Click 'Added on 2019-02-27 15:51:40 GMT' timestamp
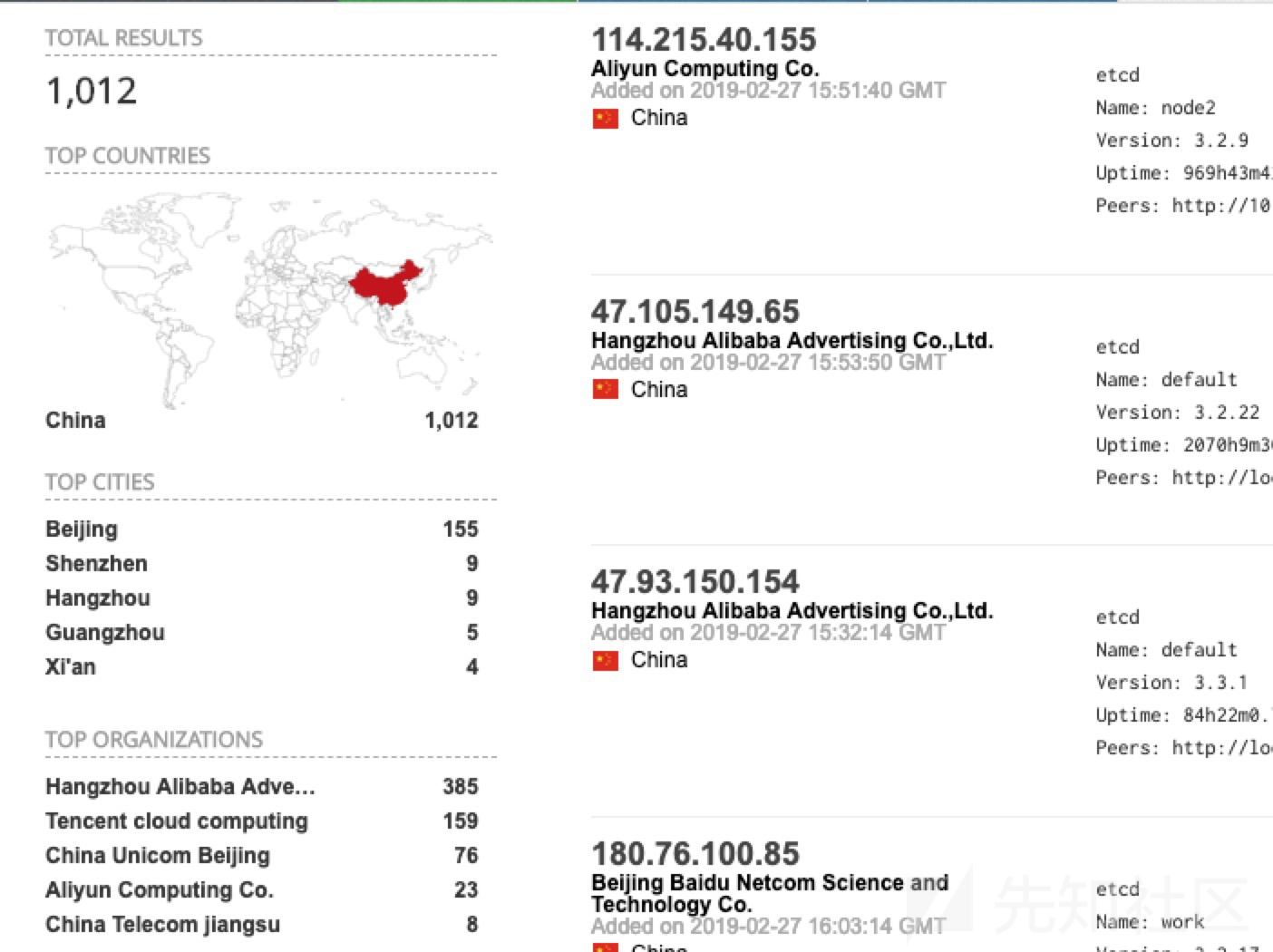1273x952 pixels. point(769,90)
